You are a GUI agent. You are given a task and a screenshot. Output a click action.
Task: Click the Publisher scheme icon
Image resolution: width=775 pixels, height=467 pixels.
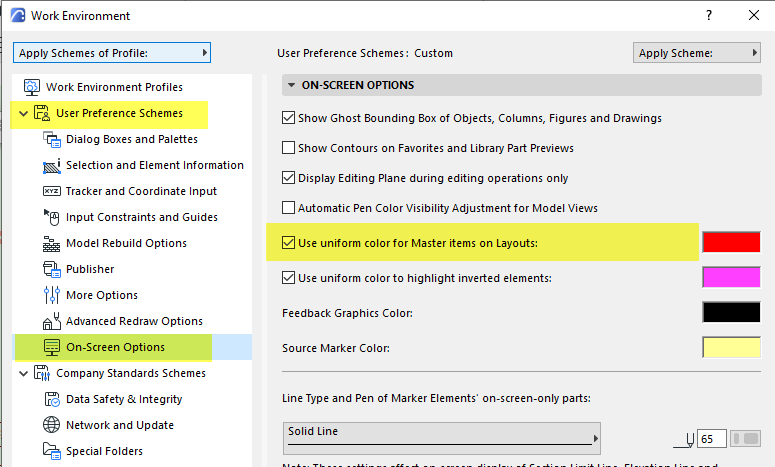click(52, 269)
